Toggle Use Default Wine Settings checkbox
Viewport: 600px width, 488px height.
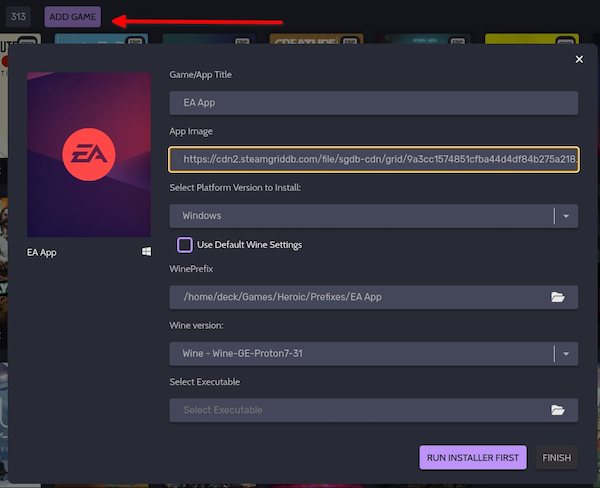(x=184, y=245)
